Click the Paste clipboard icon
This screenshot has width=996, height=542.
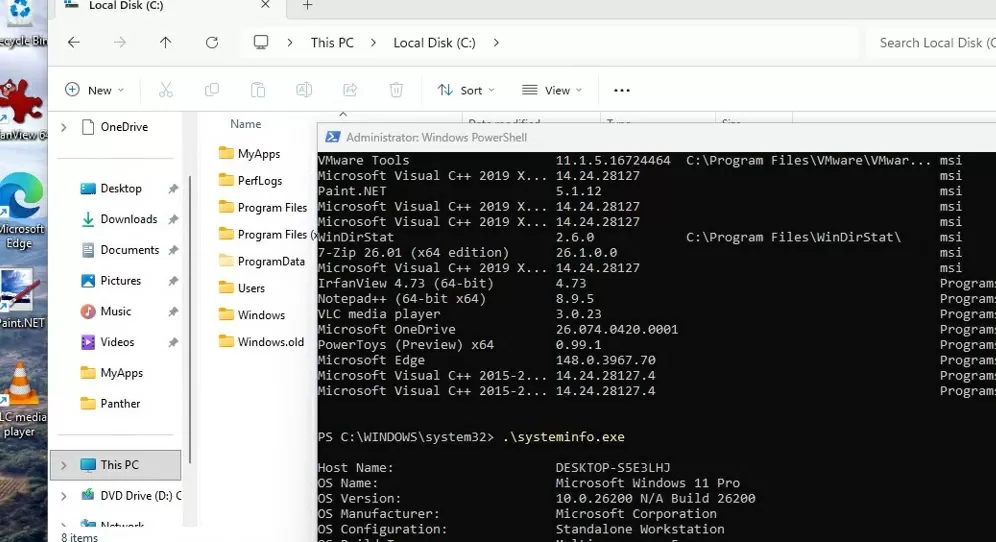click(x=258, y=90)
